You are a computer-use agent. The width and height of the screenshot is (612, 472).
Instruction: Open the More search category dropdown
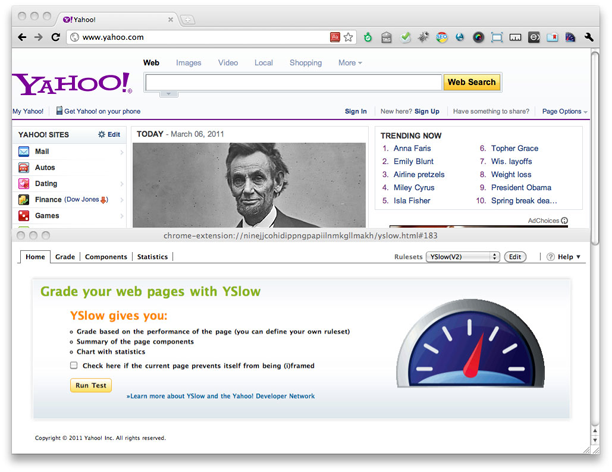point(350,63)
